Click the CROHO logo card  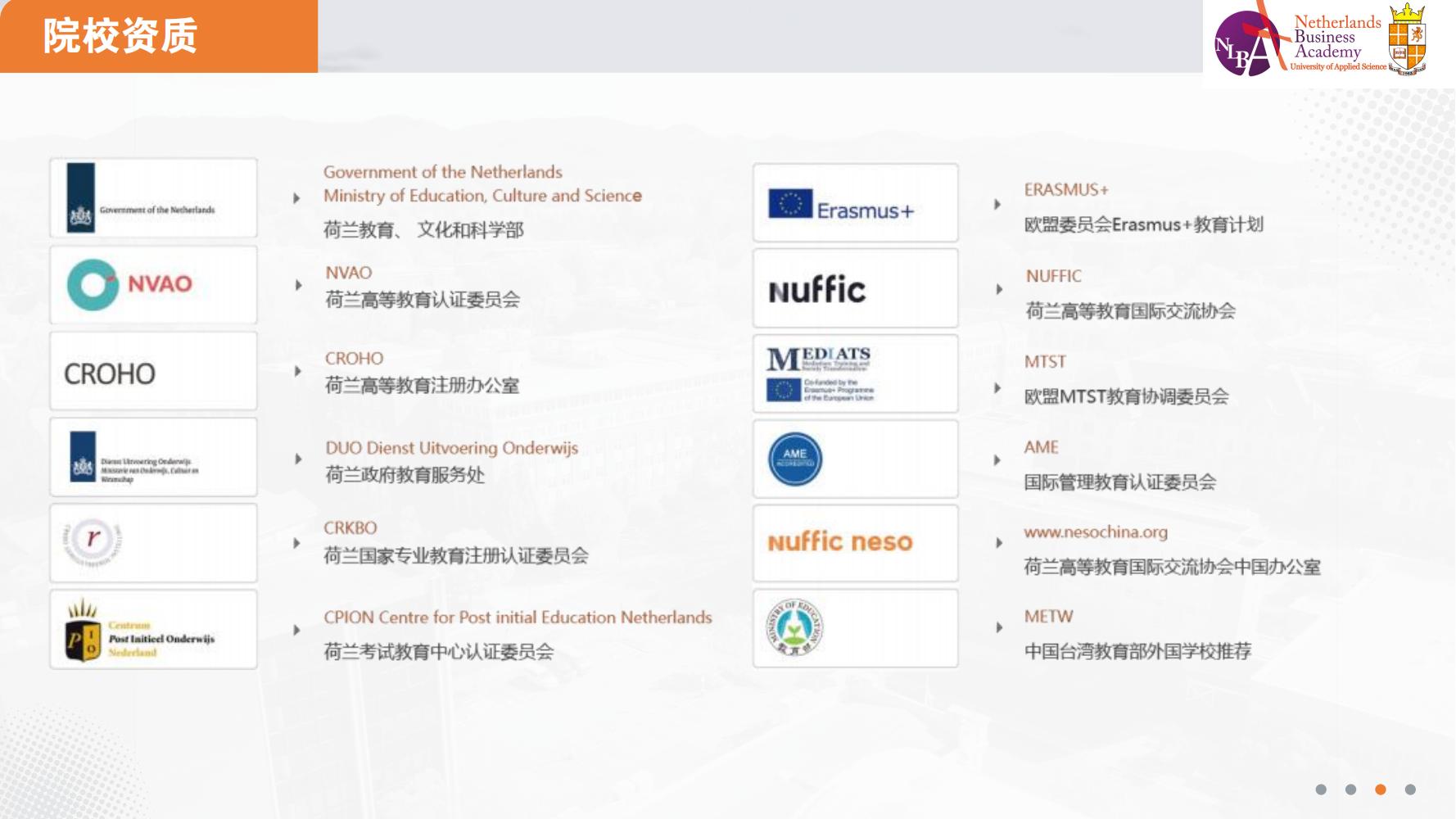pyautogui.click(x=153, y=371)
